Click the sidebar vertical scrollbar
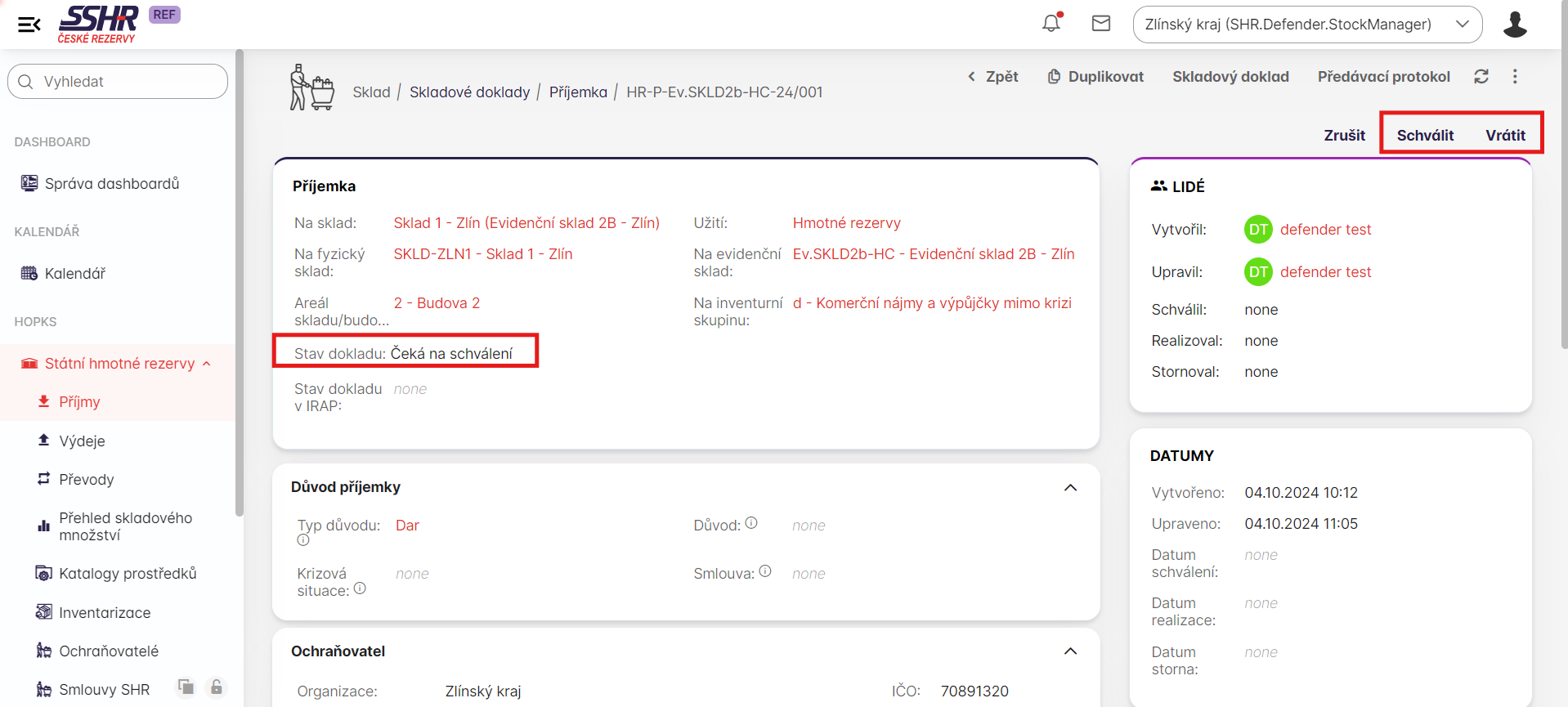The width and height of the screenshot is (1568, 707). click(x=239, y=286)
